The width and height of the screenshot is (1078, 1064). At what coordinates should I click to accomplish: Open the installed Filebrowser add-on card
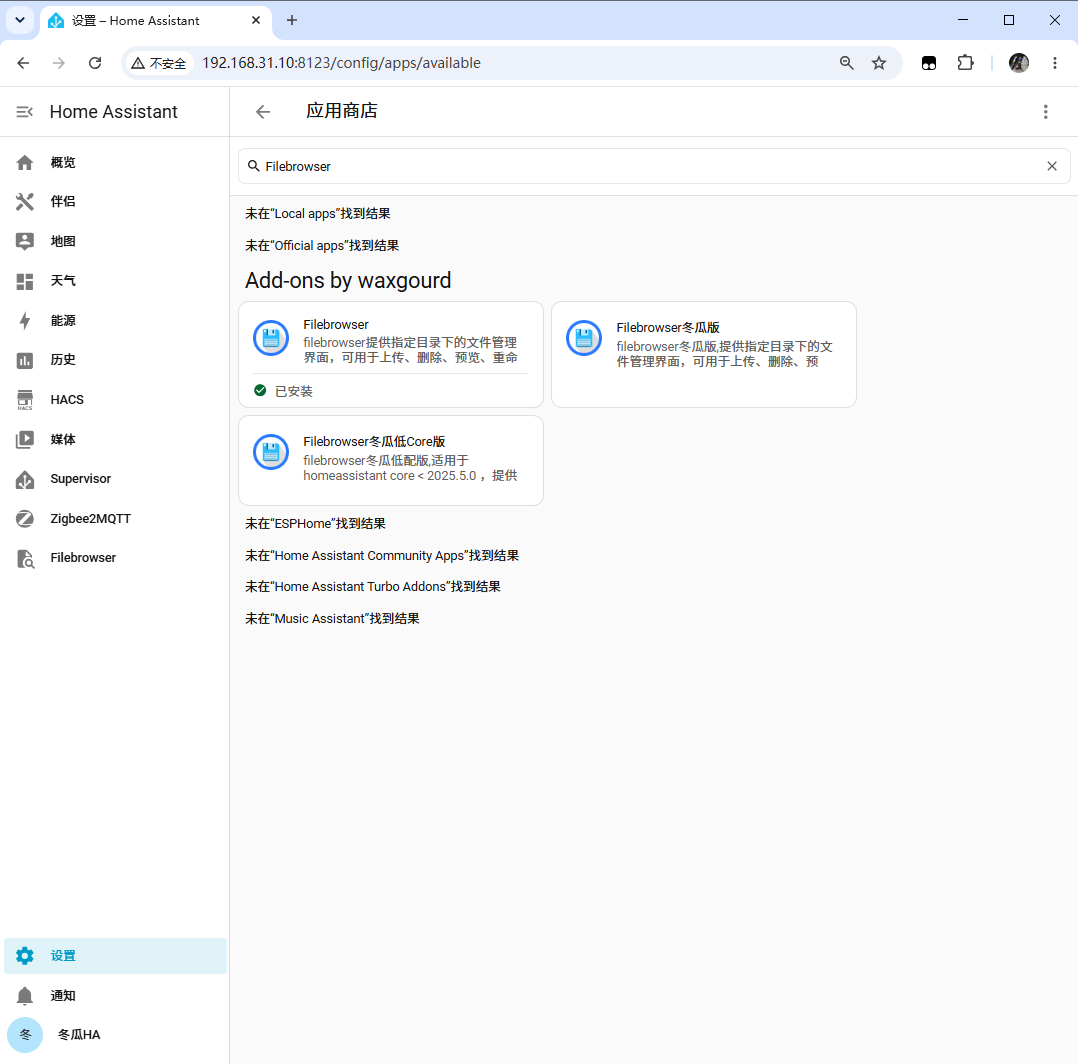click(390, 354)
